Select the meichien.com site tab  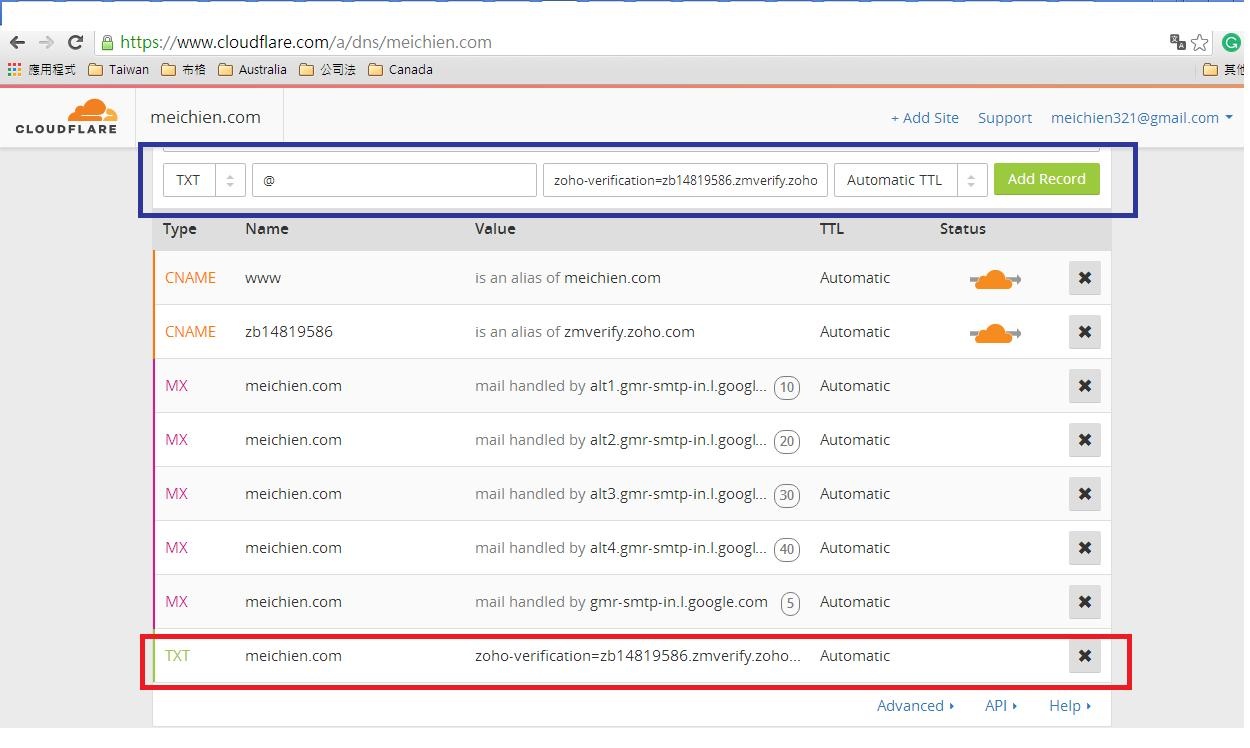[206, 117]
